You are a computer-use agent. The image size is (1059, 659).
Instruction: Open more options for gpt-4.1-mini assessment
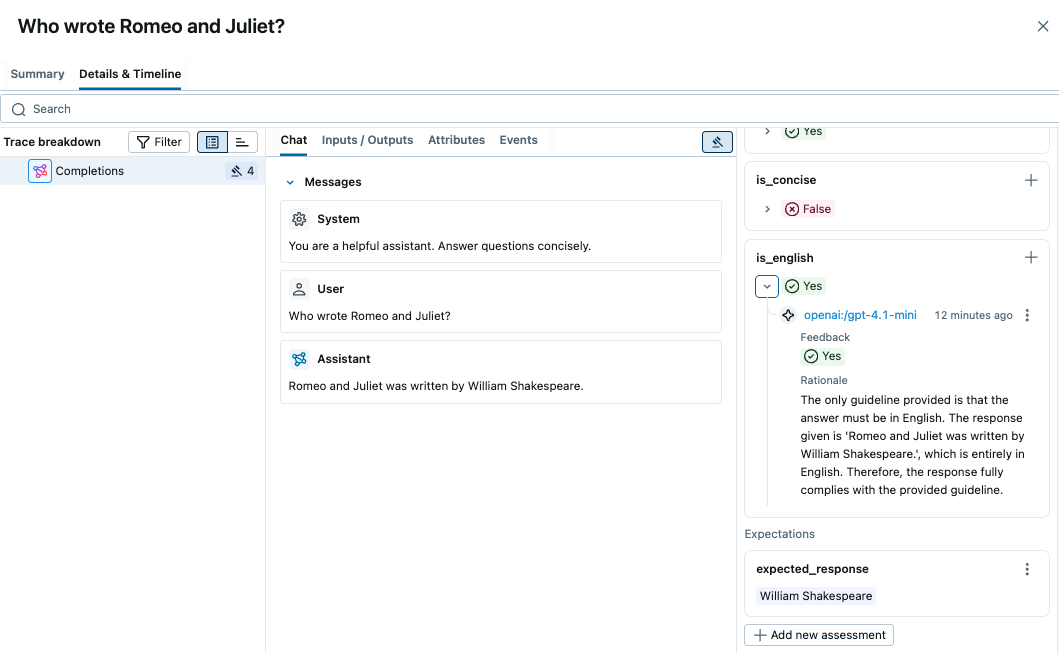coord(1027,315)
